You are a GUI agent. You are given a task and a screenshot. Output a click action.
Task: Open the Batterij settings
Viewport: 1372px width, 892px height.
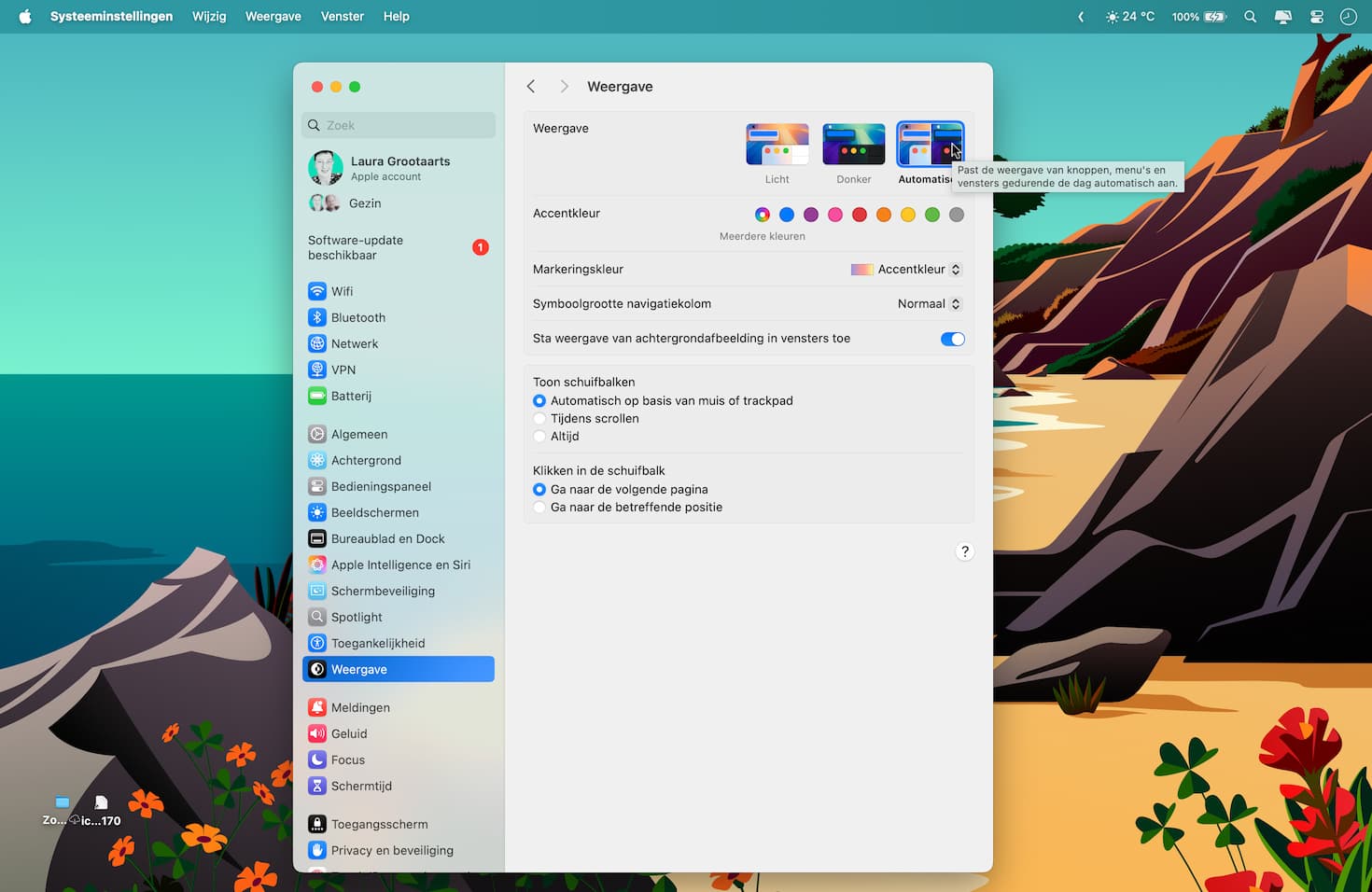point(352,396)
